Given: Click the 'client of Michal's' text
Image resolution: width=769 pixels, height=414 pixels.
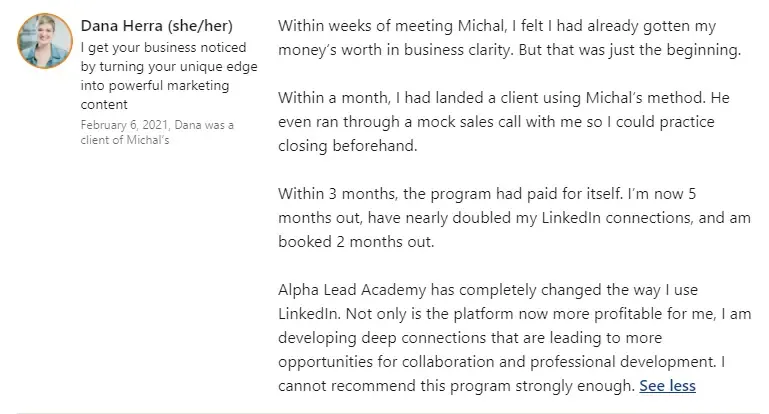Looking at the screenshot, I should [125, 140].
